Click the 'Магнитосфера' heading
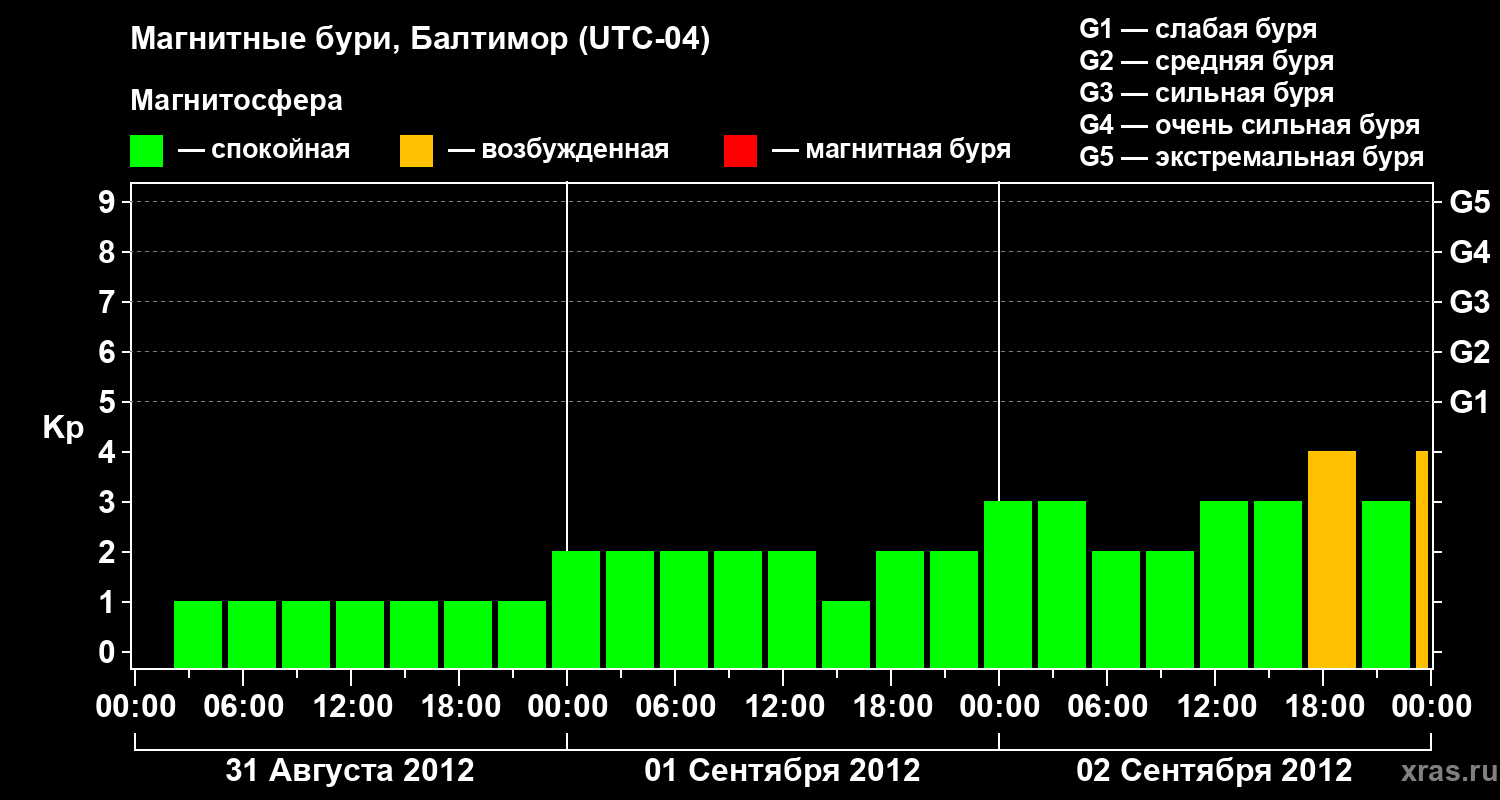1500x800 pixels. tap(237, 101)
